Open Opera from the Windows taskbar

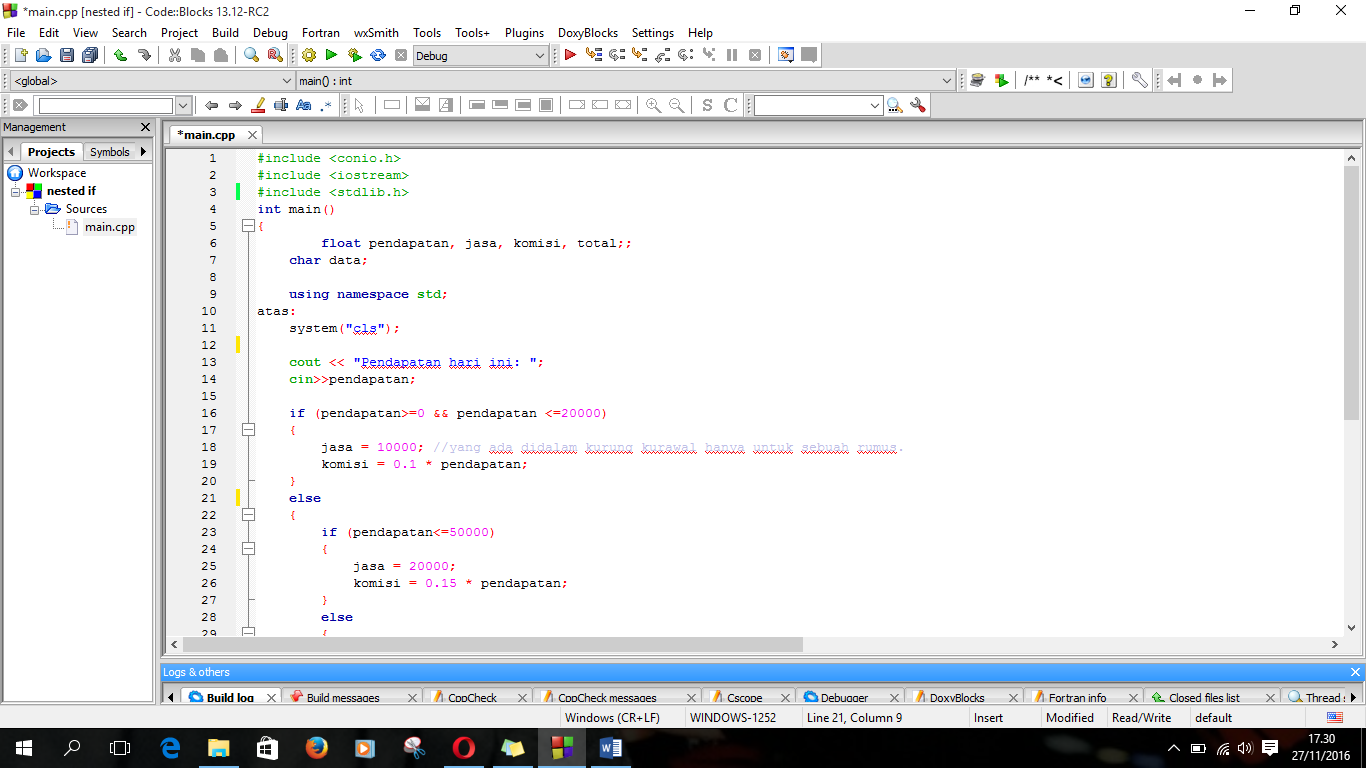point(463,747)
